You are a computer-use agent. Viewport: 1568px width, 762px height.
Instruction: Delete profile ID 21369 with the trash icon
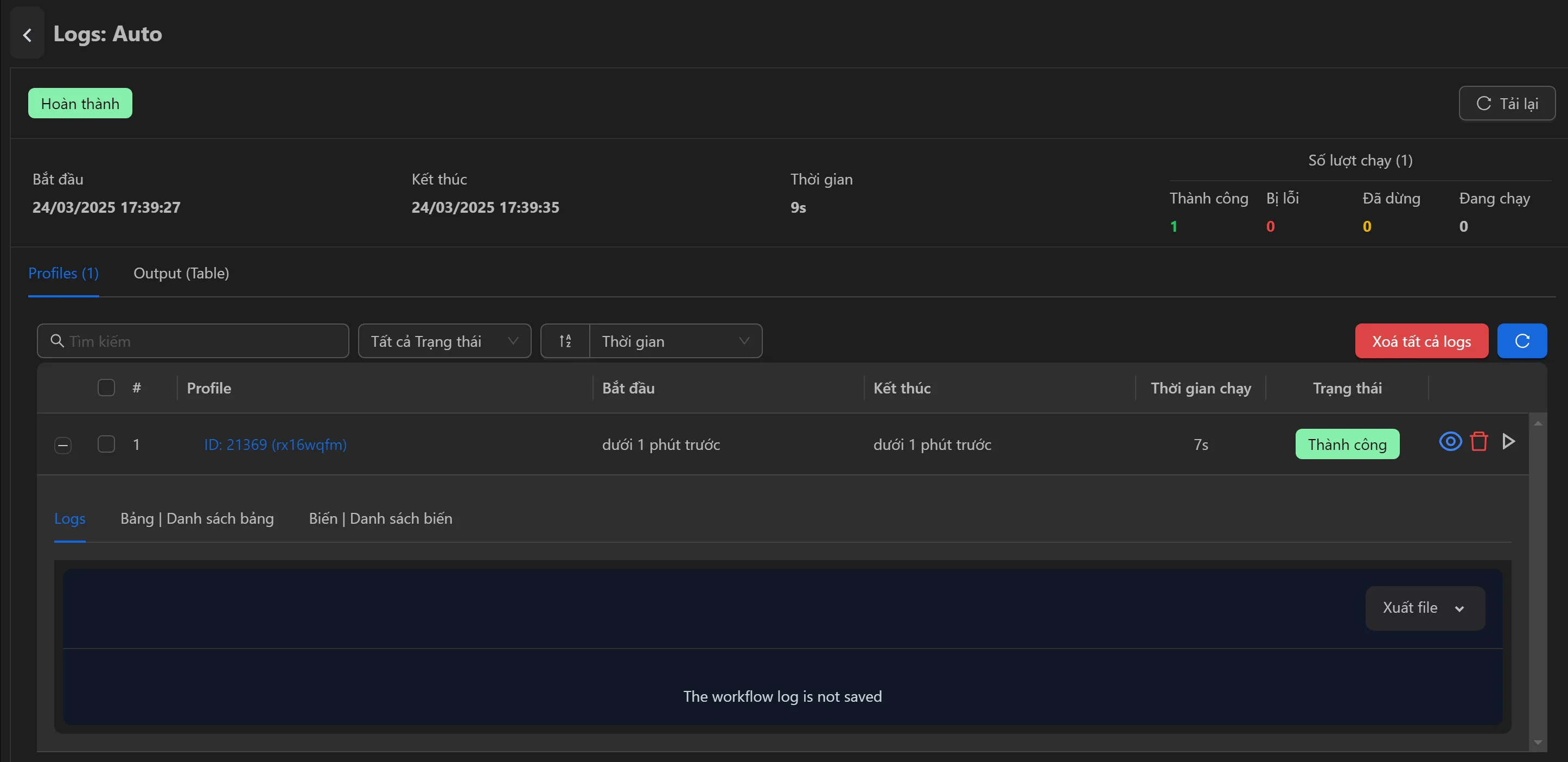[x=1479, y=441]
